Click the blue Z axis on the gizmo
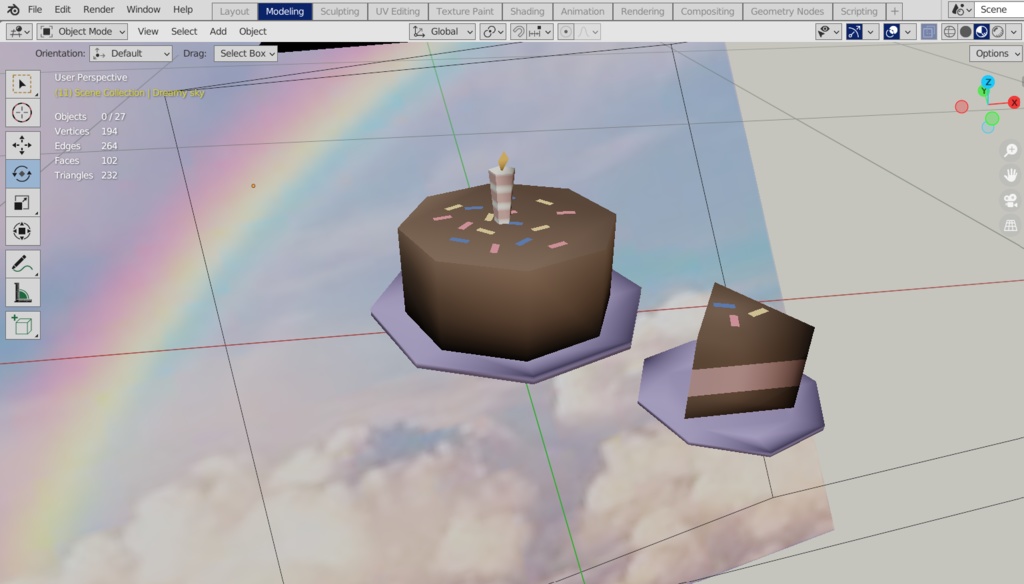This screenshot has width=1024, height=584. point(987,82)
